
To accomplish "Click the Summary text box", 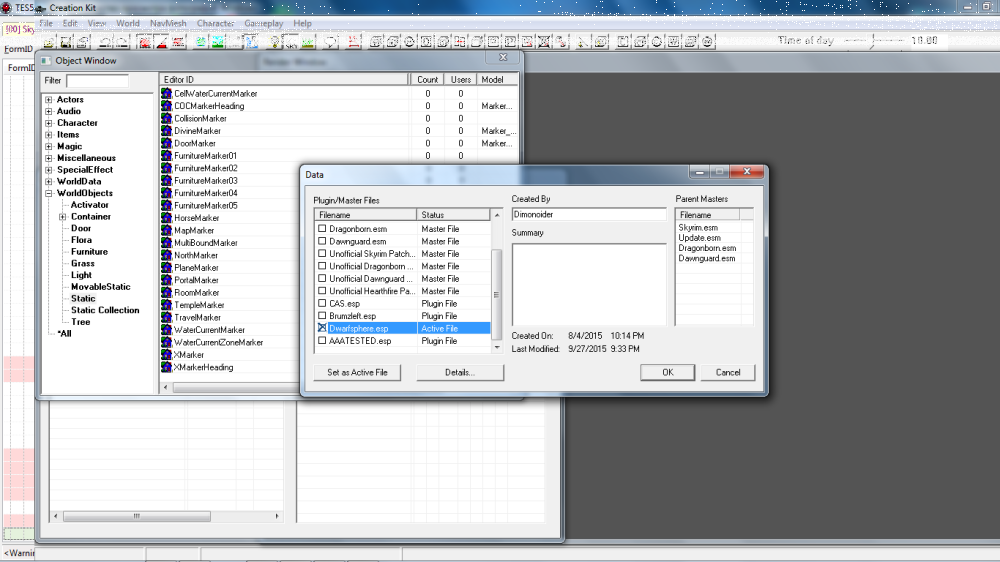I will [589, 284].
